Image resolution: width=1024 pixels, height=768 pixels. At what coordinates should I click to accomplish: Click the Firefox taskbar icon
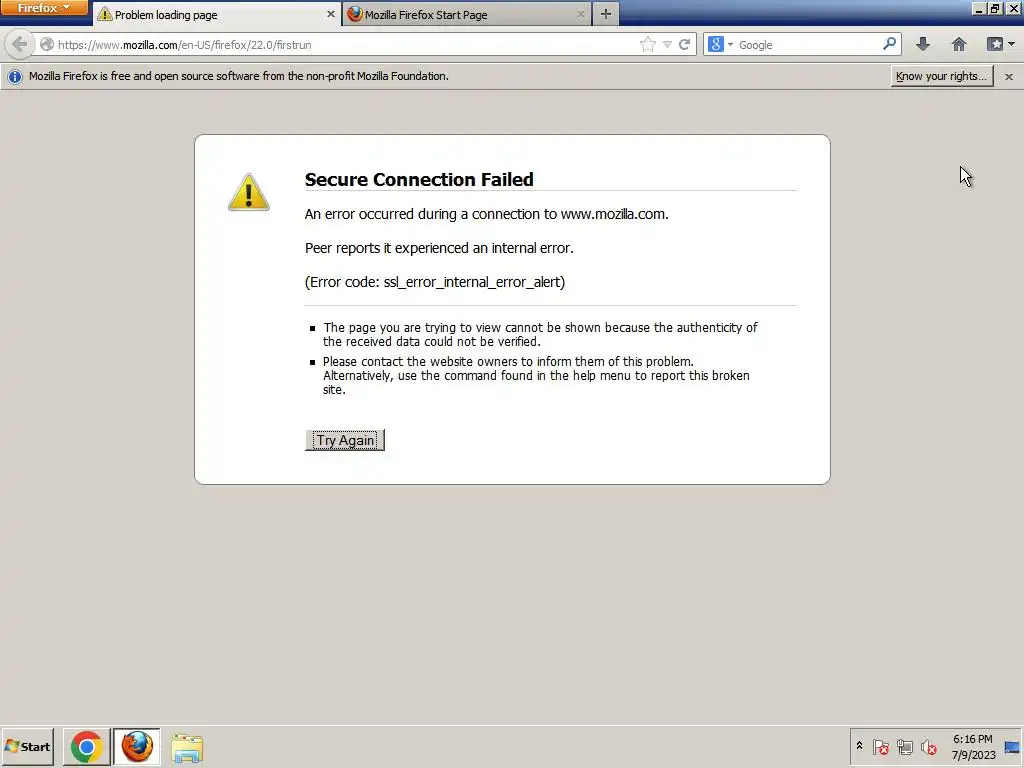click(x=136, y=747)
